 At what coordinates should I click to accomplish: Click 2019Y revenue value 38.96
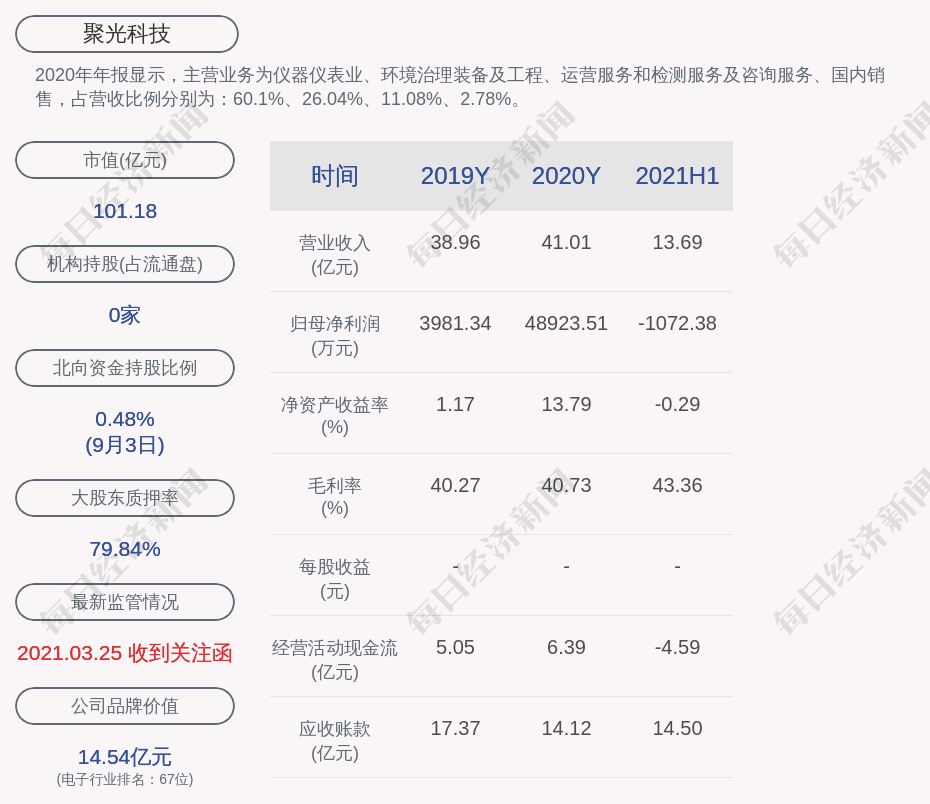point(455,243)
